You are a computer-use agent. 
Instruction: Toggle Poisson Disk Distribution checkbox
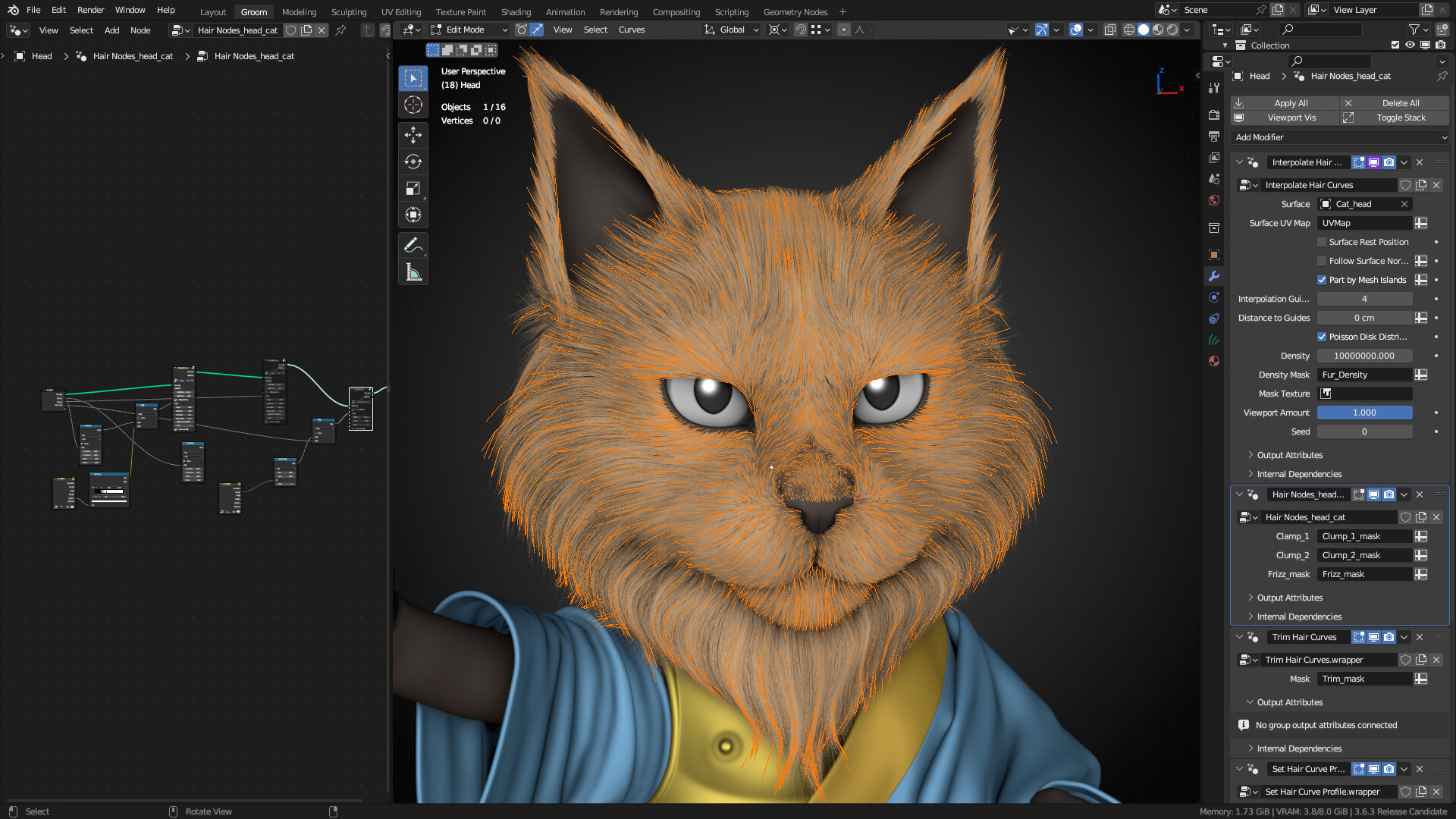[x=1322, y=336]
